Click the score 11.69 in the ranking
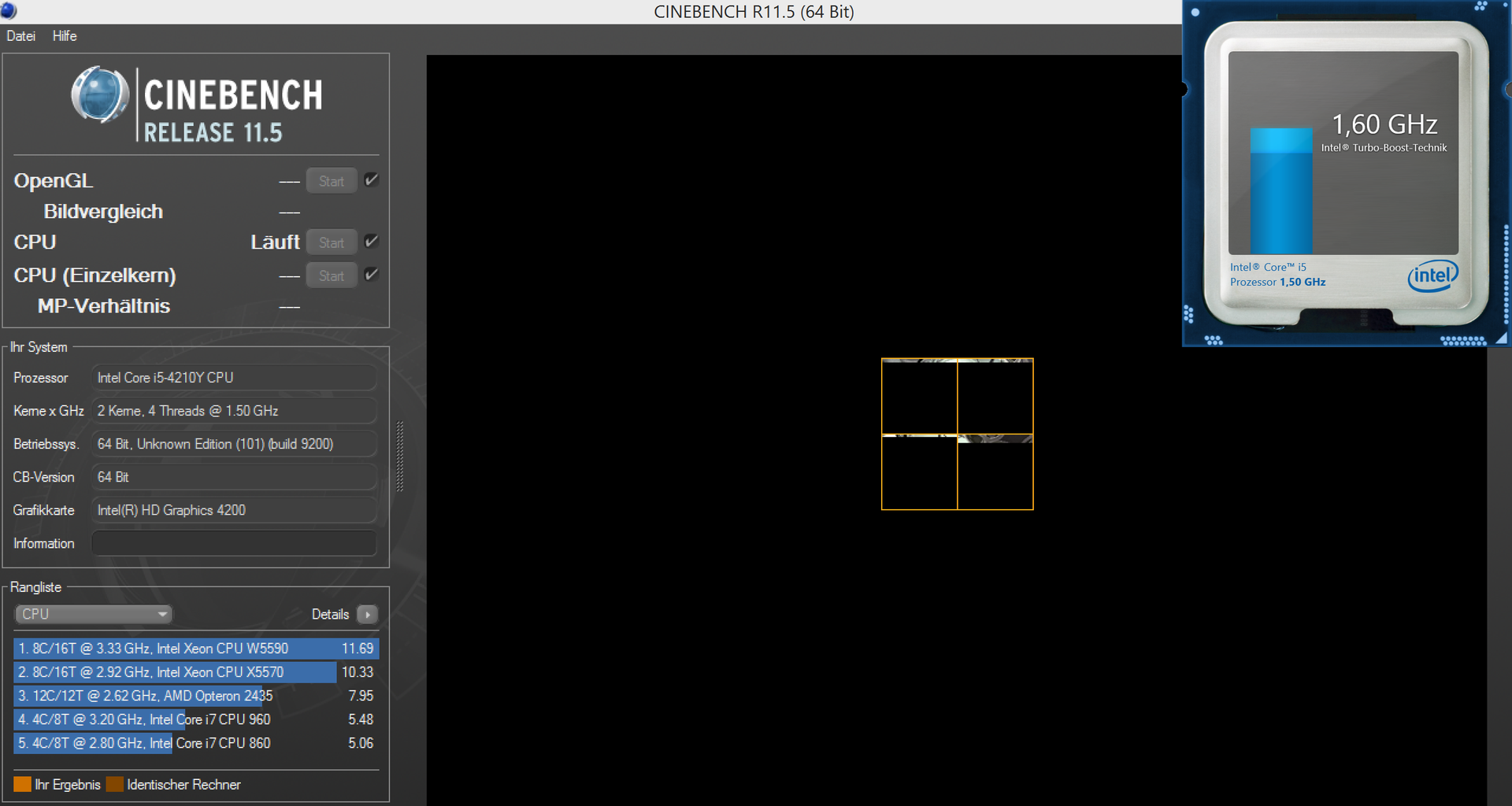1512x806 pixels. click(x=358, y=649)
